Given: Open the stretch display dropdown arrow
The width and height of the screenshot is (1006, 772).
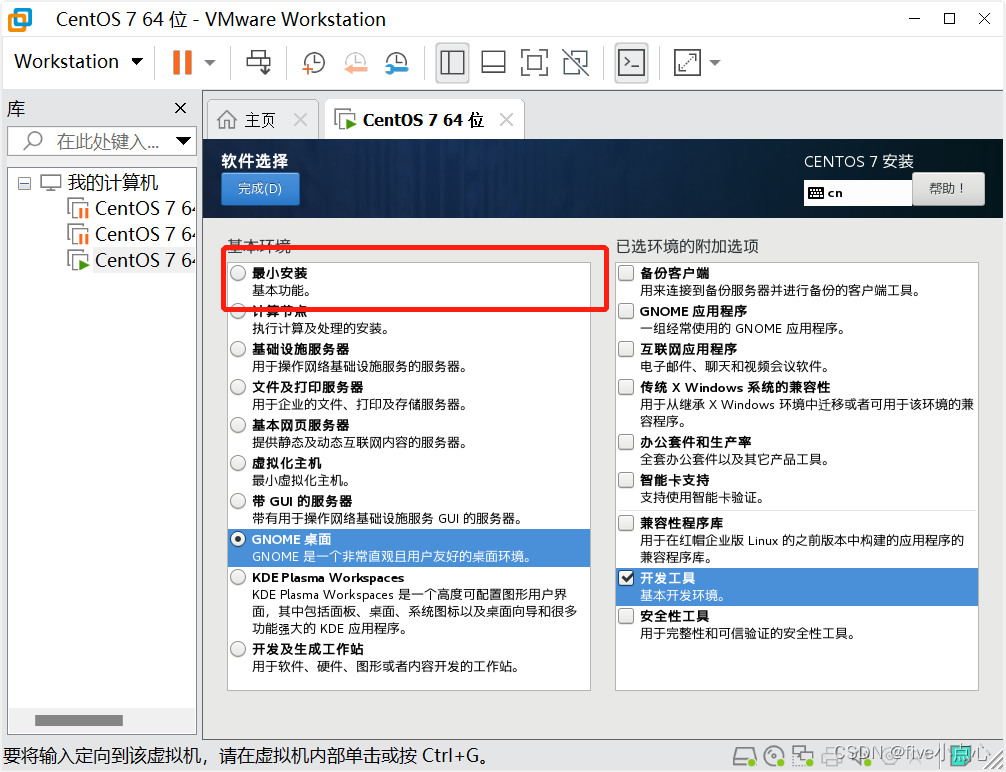Looking at the screenshot, I should 715,62.
